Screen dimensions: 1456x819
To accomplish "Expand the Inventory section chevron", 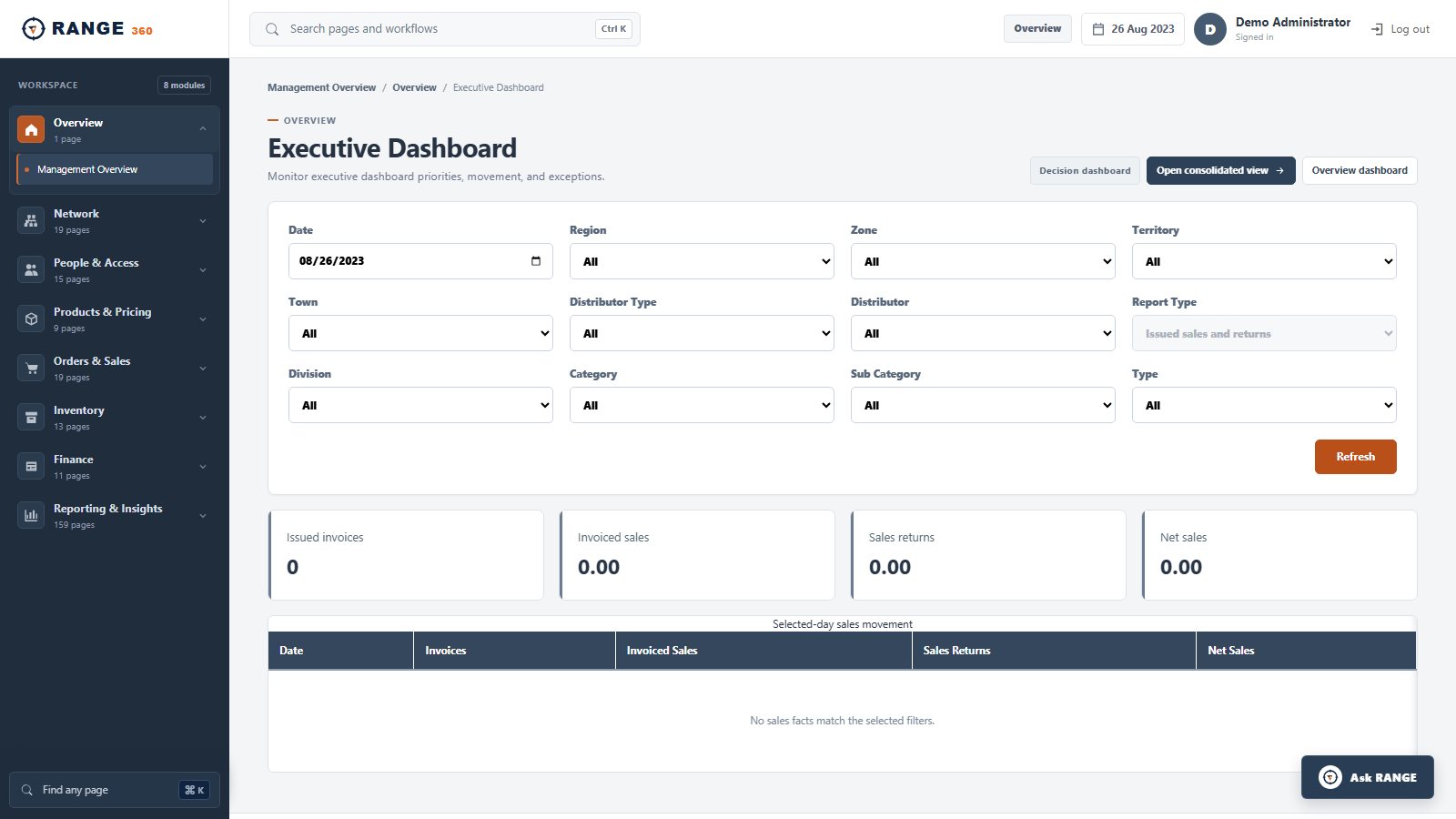I will [203, 418].
